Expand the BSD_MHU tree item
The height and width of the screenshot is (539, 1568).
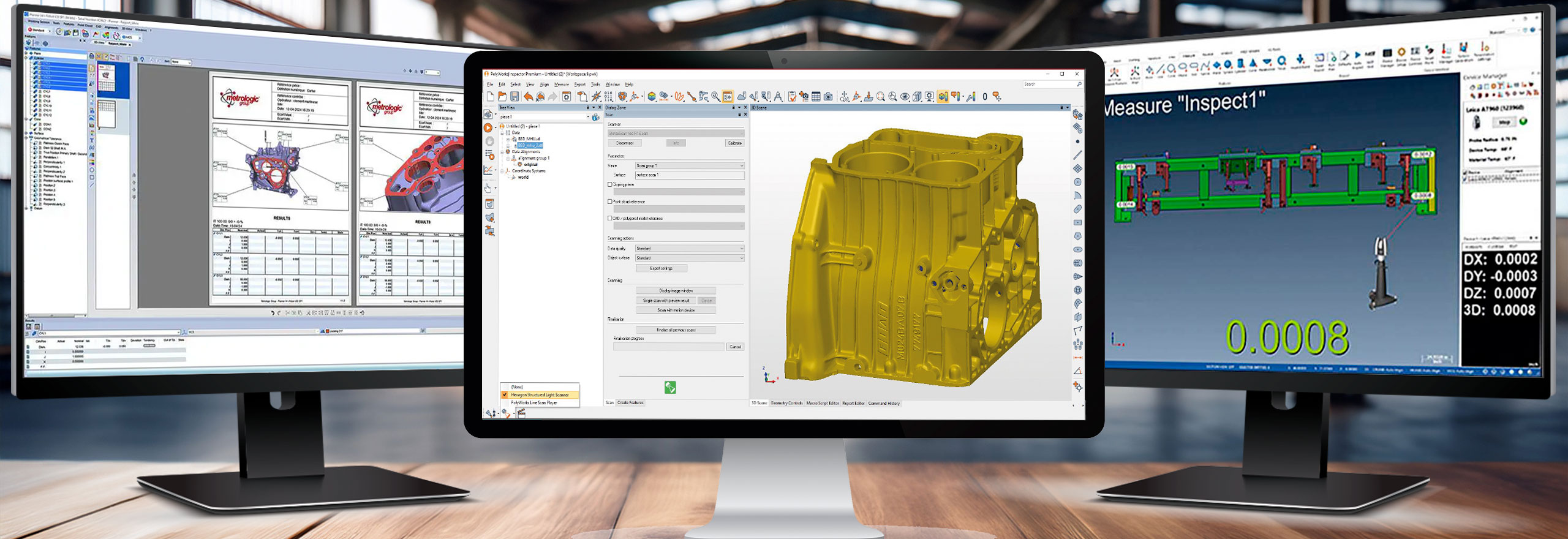pos(508,139)
